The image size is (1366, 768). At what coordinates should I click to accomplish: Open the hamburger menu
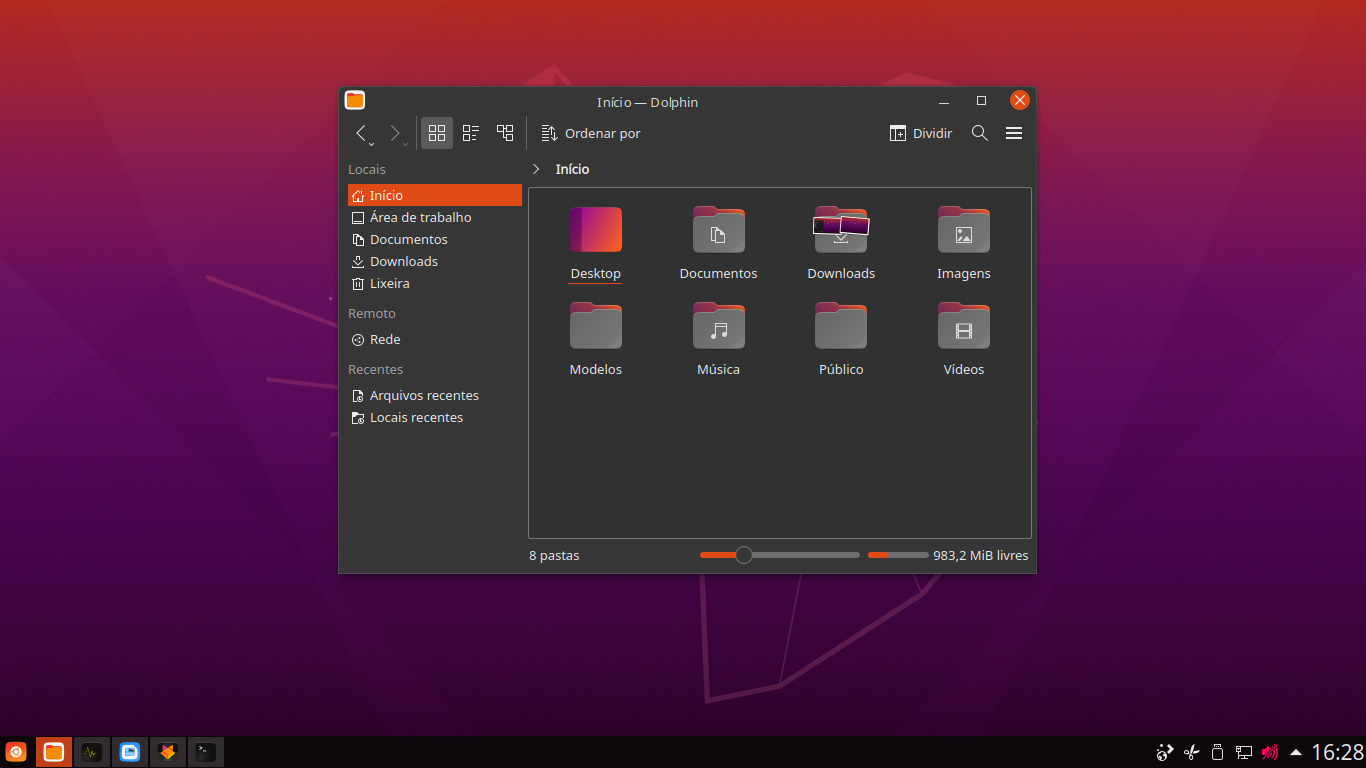[1014, 133]
